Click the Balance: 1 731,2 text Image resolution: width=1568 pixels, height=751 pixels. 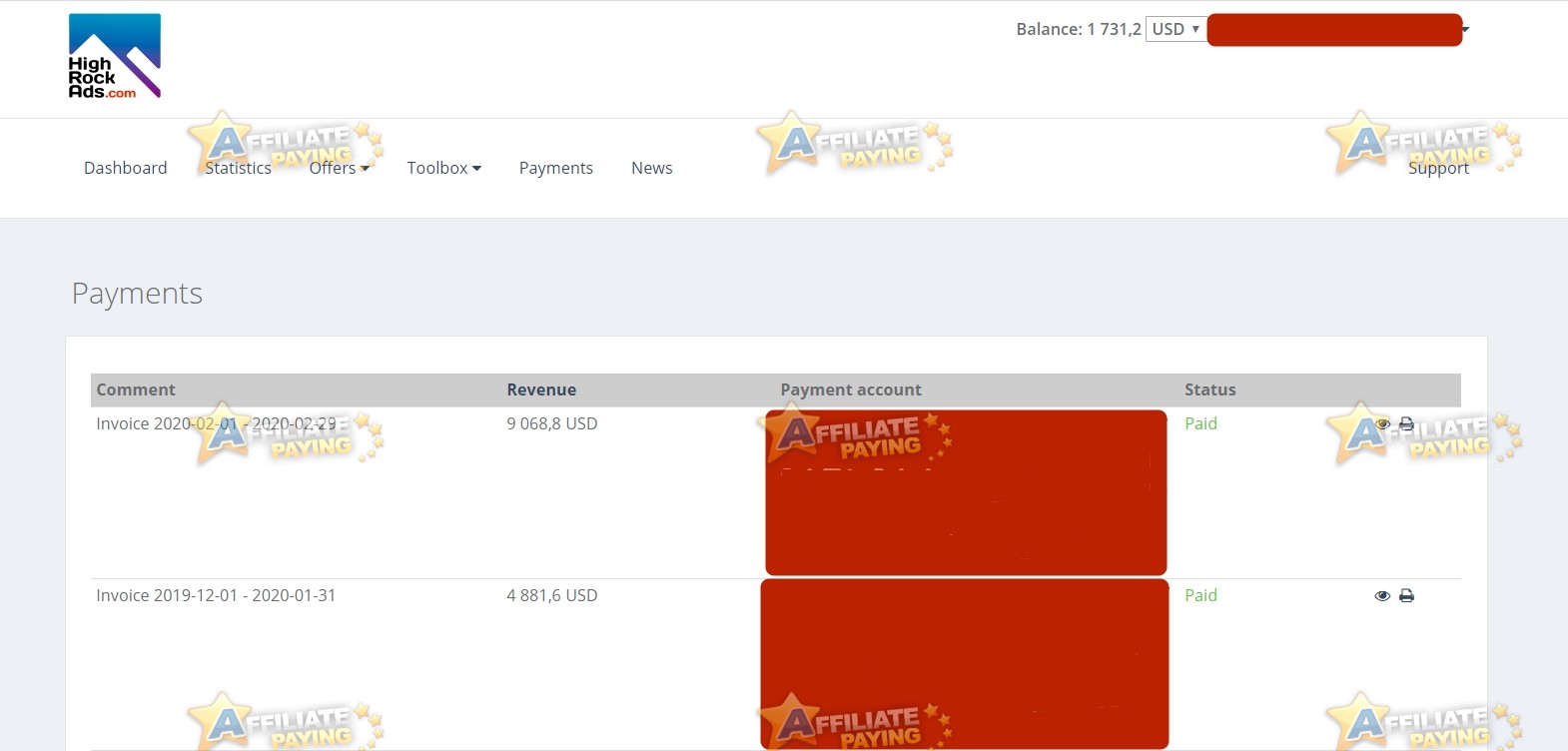coord(1079,29)
